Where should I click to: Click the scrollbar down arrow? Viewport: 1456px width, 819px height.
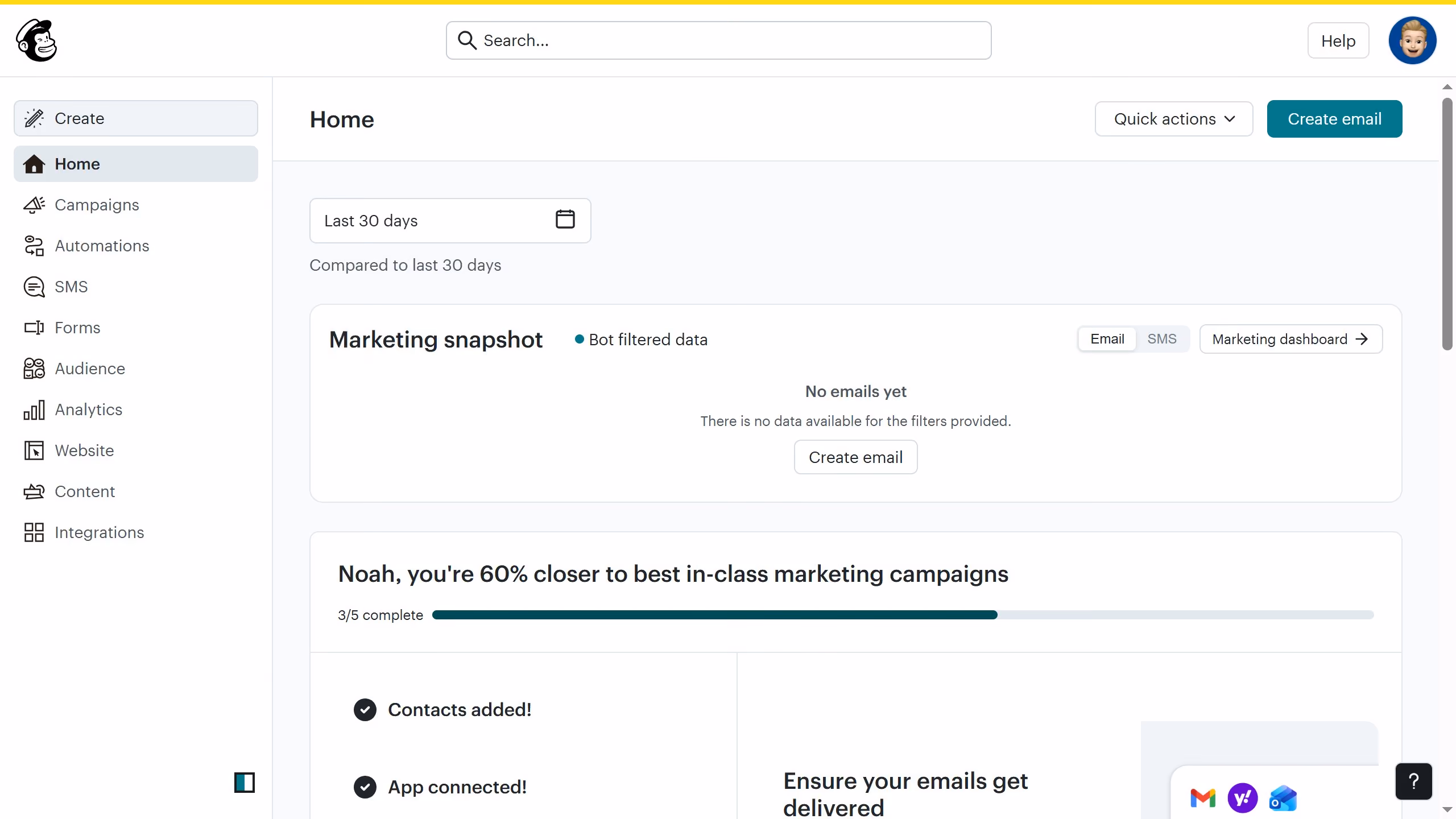coord(1447,809)
